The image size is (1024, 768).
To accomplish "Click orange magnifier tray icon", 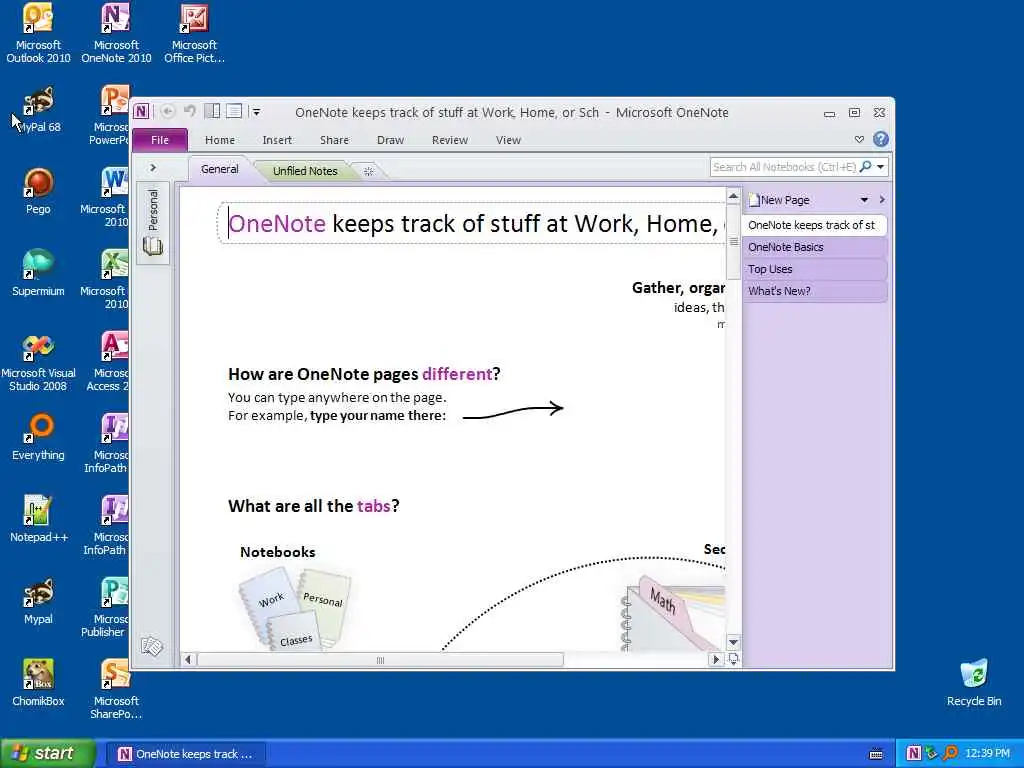I will [950, 753].
